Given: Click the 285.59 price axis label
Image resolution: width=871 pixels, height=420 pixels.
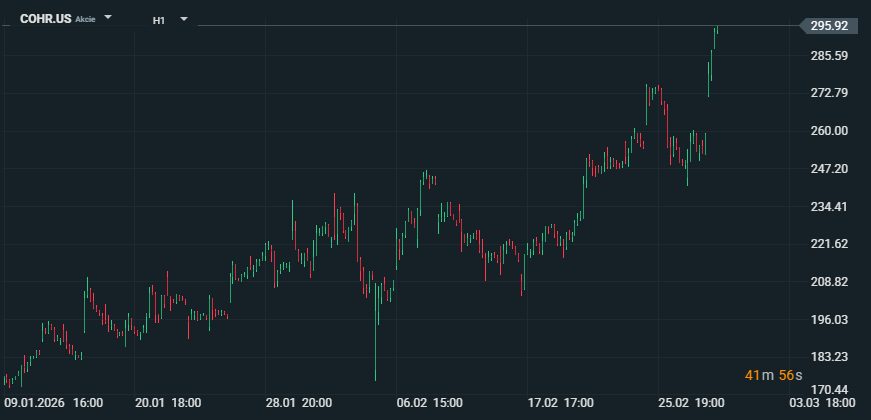Looking at the screenshot, I should pos(830,56).
